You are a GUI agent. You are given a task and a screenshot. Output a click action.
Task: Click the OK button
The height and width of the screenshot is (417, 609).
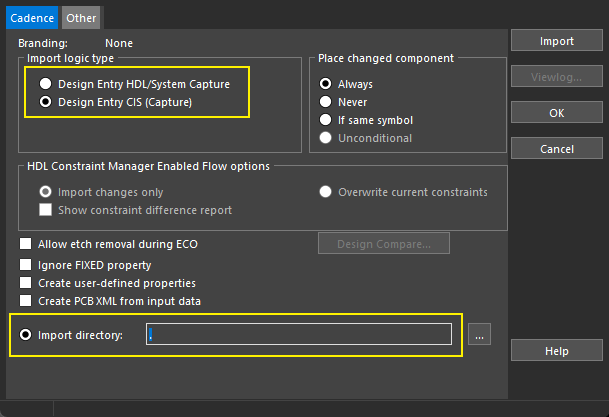[x=557, y=113]
